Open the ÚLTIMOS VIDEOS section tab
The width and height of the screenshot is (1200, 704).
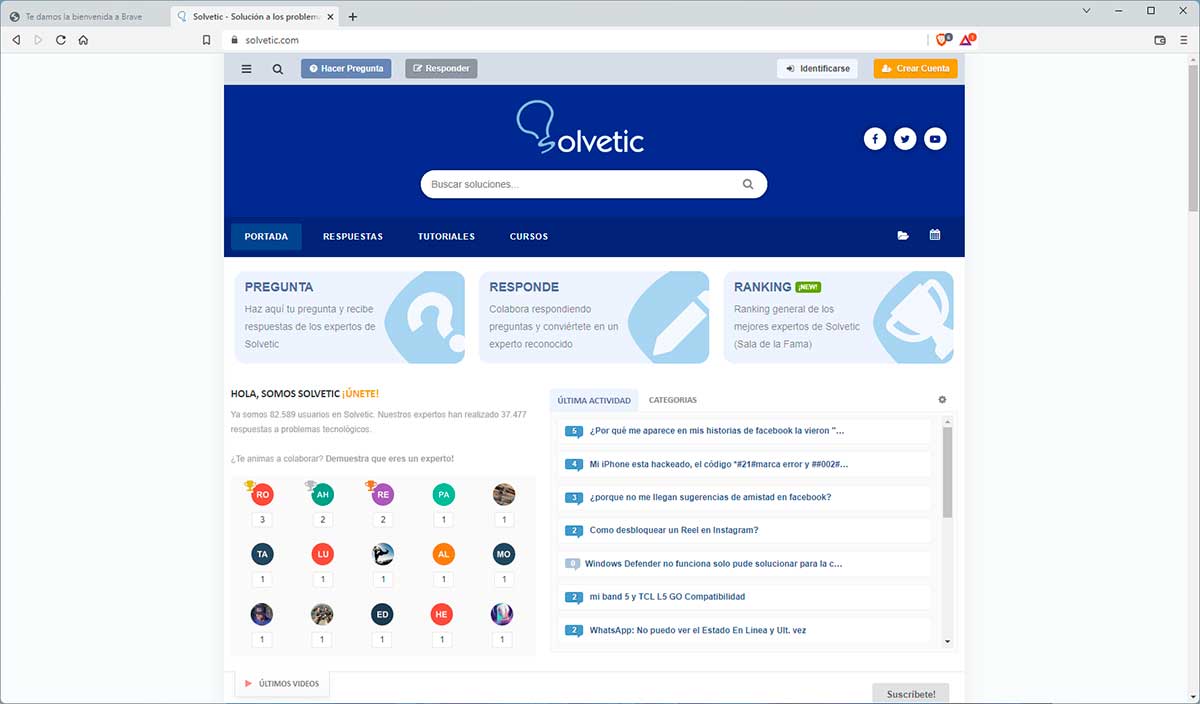(282, 684)
